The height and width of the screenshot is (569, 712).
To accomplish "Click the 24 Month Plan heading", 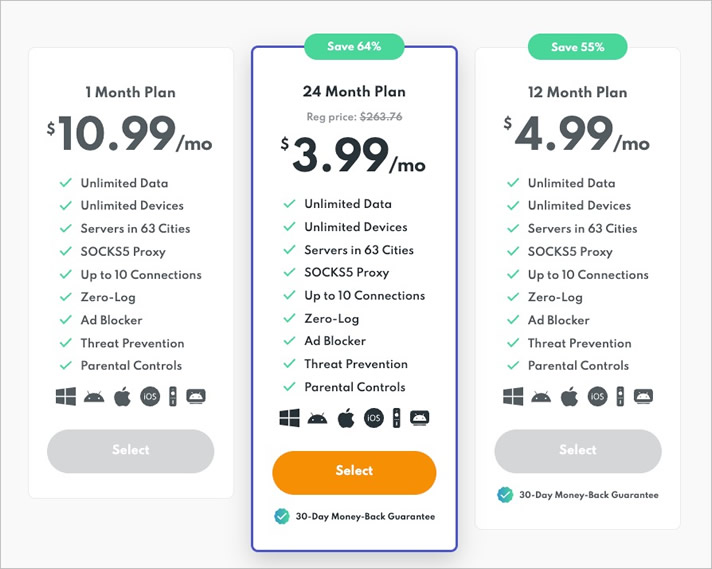I will (354, 91).
